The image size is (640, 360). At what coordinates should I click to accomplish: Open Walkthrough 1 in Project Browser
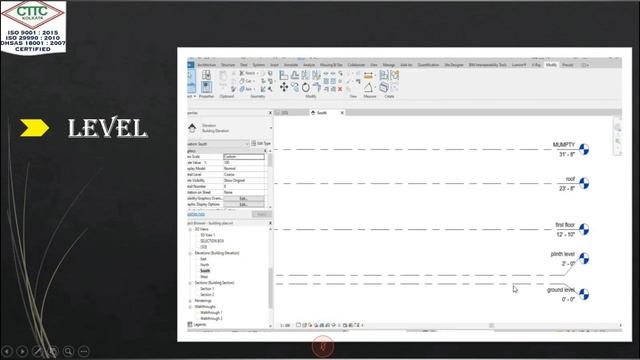pyautogui.click(x=211, y=313)
